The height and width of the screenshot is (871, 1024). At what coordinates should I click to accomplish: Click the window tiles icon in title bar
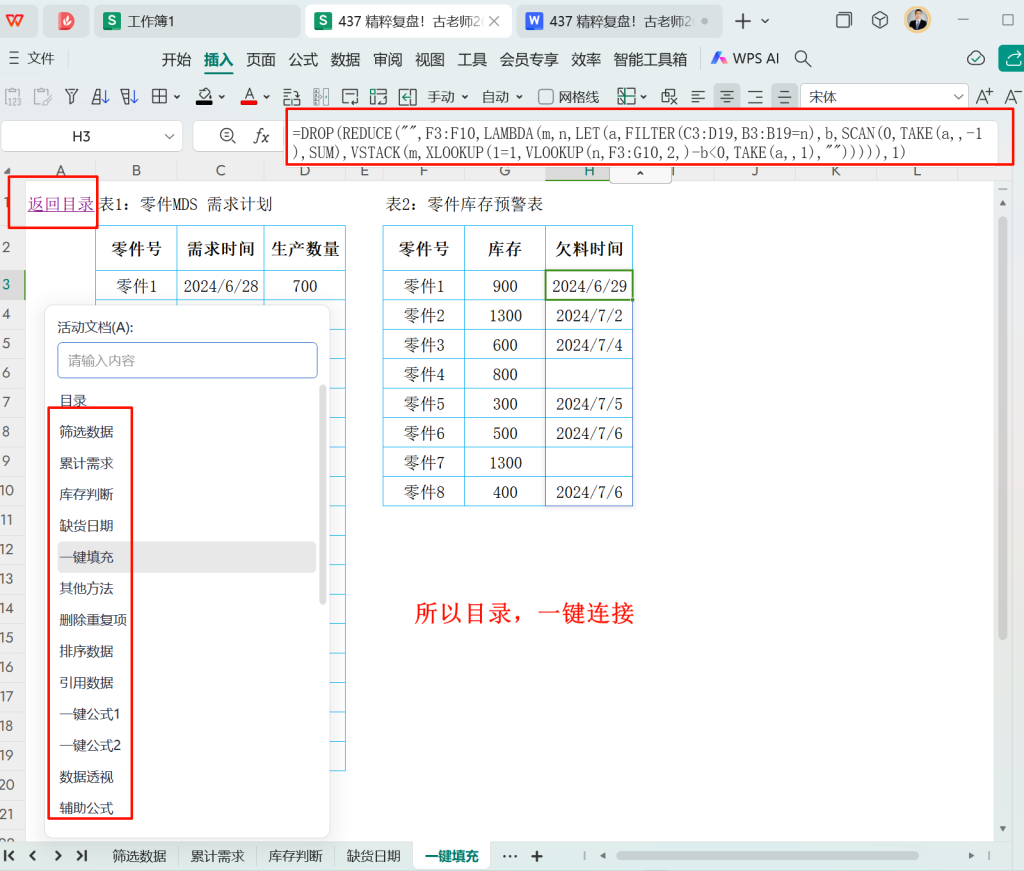pos(844,20)
